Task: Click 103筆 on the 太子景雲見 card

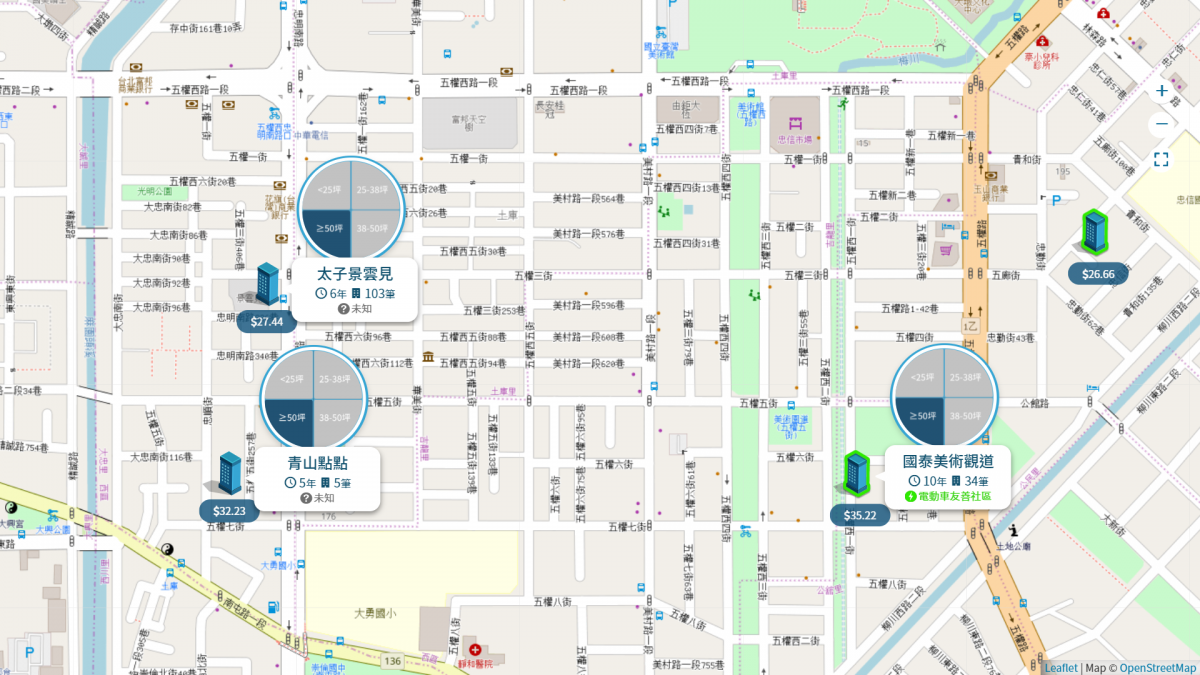Action: [x=374, y=294]
